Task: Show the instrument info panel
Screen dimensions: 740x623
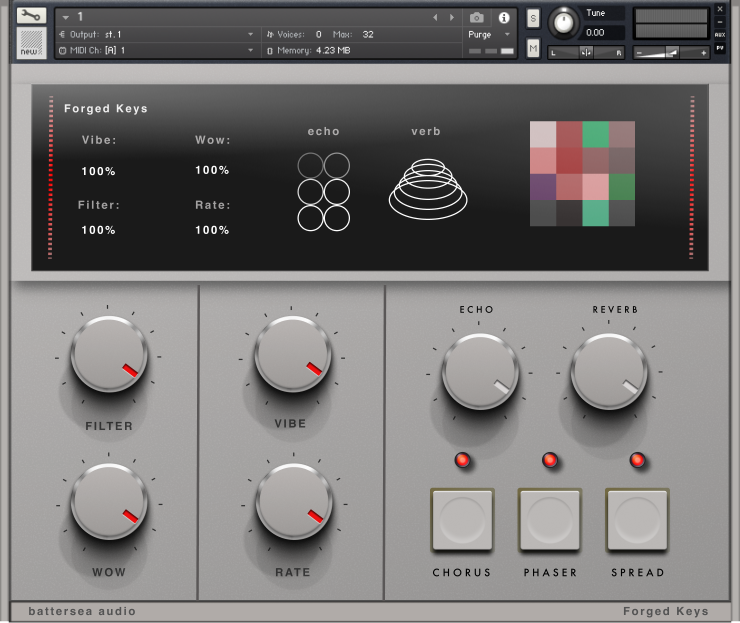Action: (x=504, y=17)
